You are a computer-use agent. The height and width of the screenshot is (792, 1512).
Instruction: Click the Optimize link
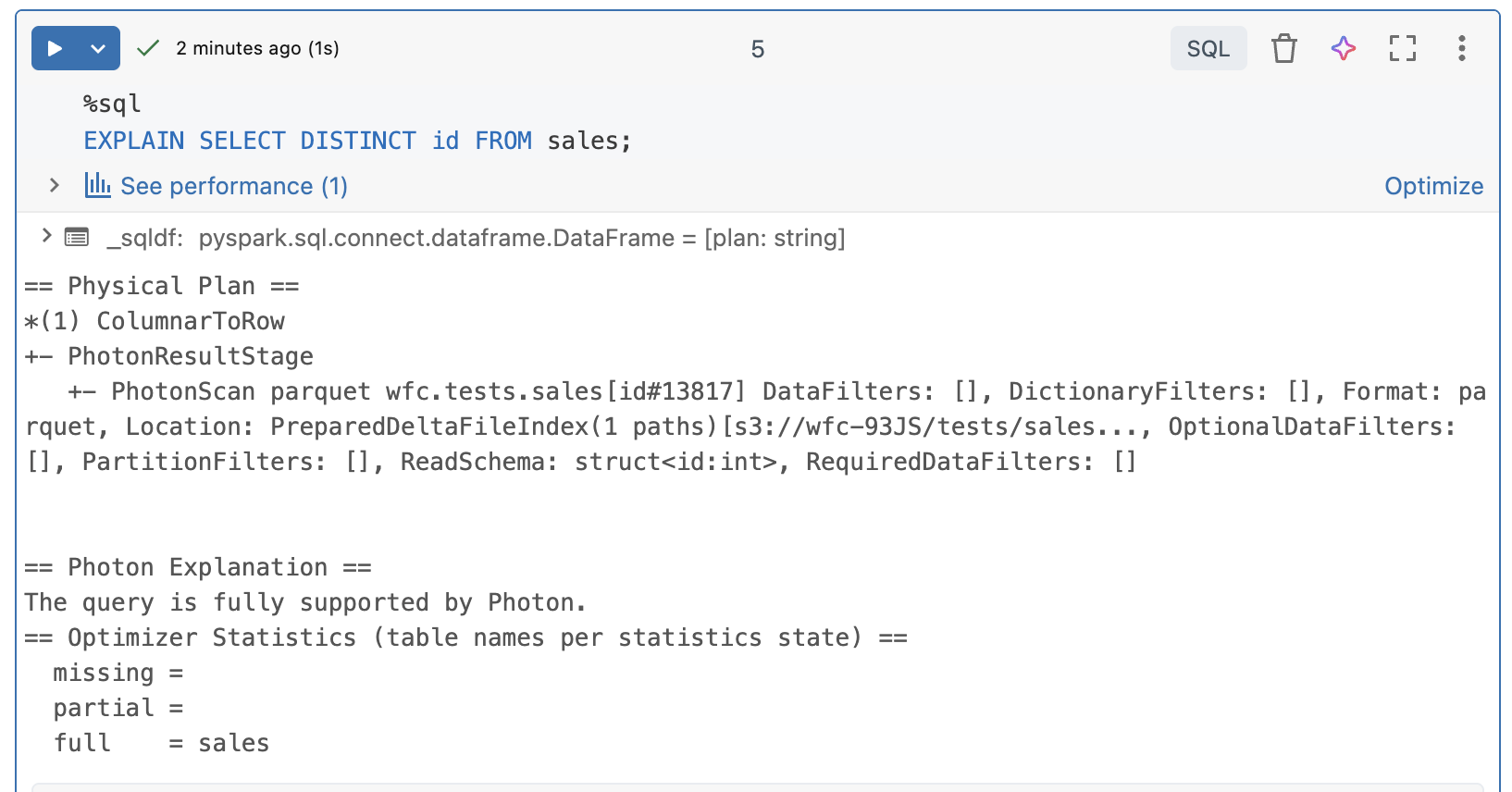[1433, 186]
